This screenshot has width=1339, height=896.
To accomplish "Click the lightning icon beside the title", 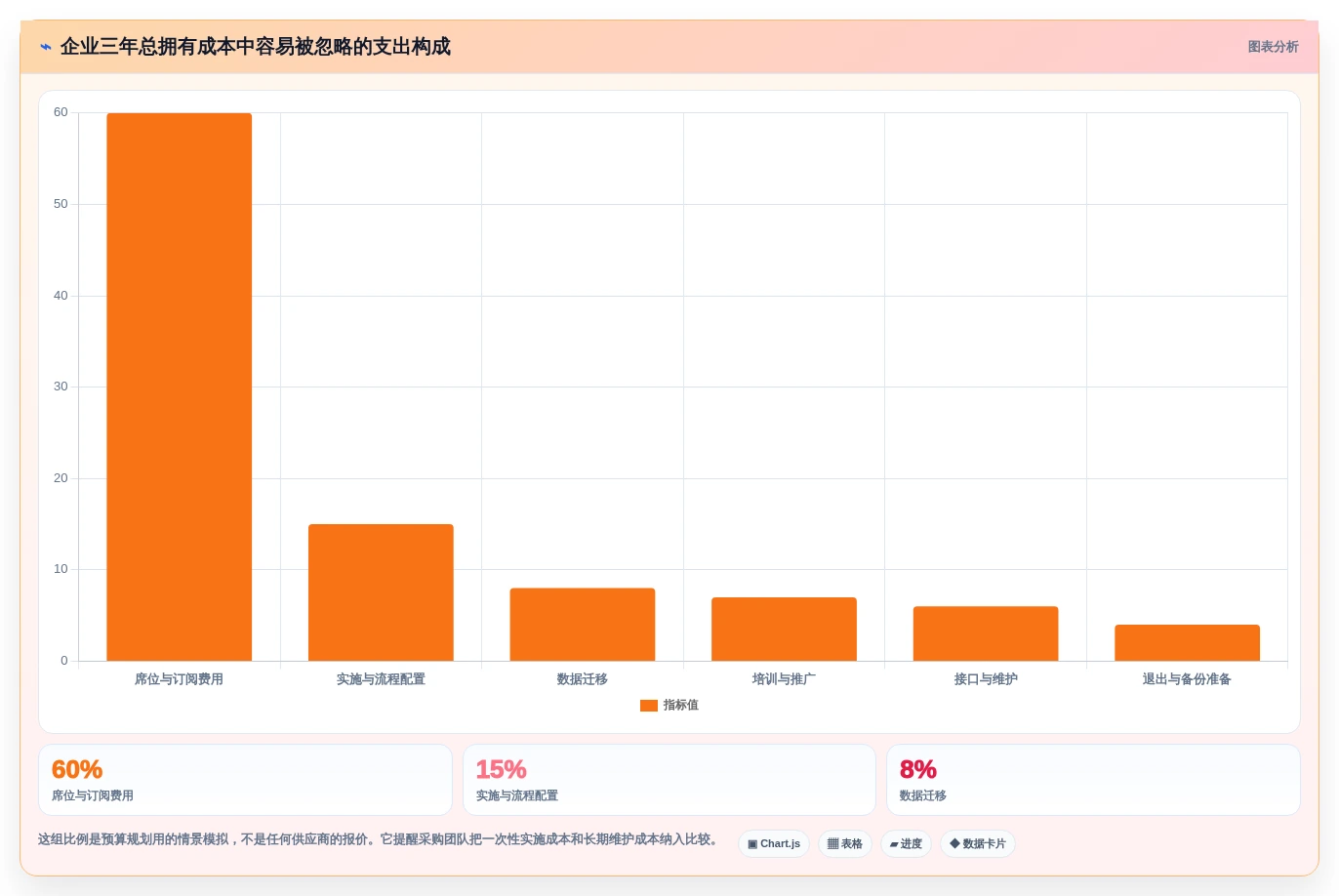I will 46,47.
